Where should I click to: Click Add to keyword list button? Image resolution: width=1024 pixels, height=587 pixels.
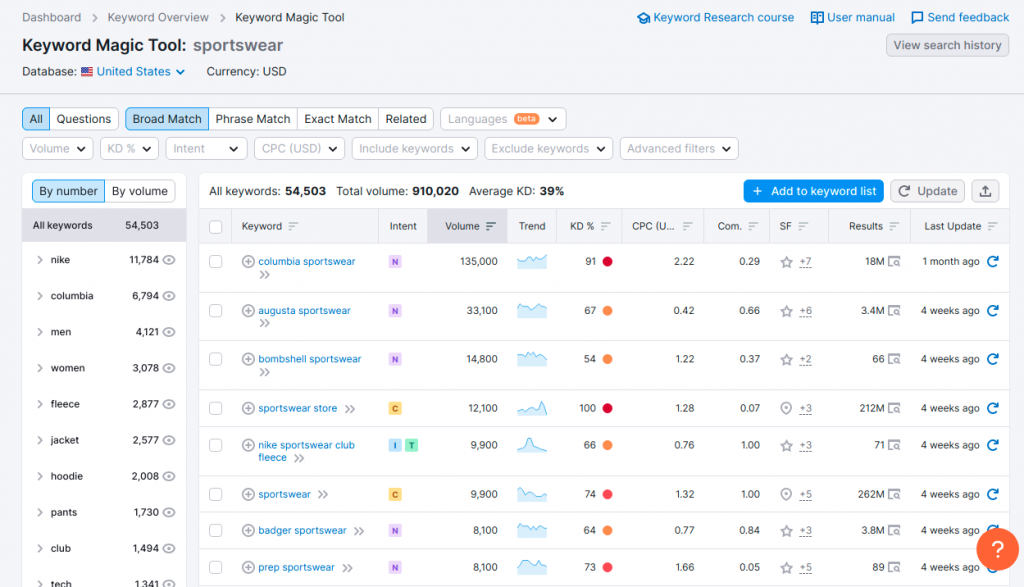point(812,190)
